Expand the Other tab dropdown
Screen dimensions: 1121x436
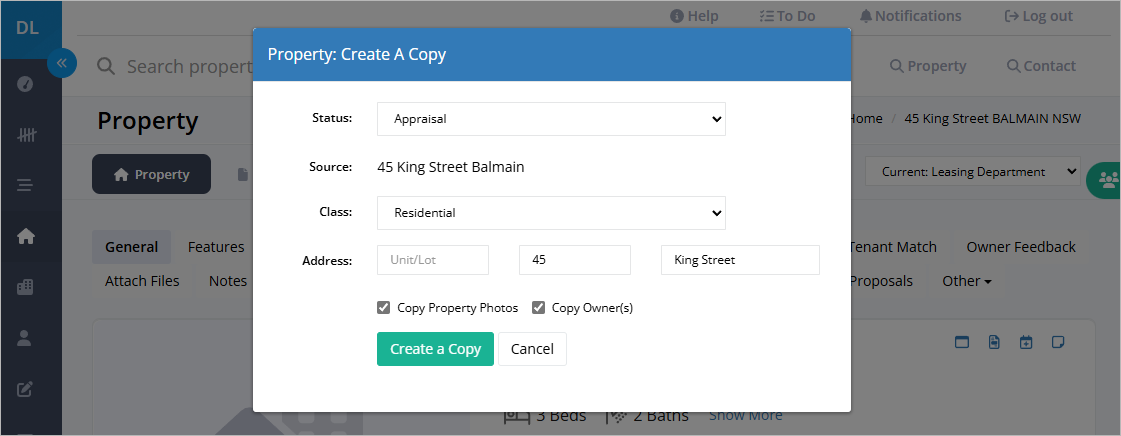967,281
